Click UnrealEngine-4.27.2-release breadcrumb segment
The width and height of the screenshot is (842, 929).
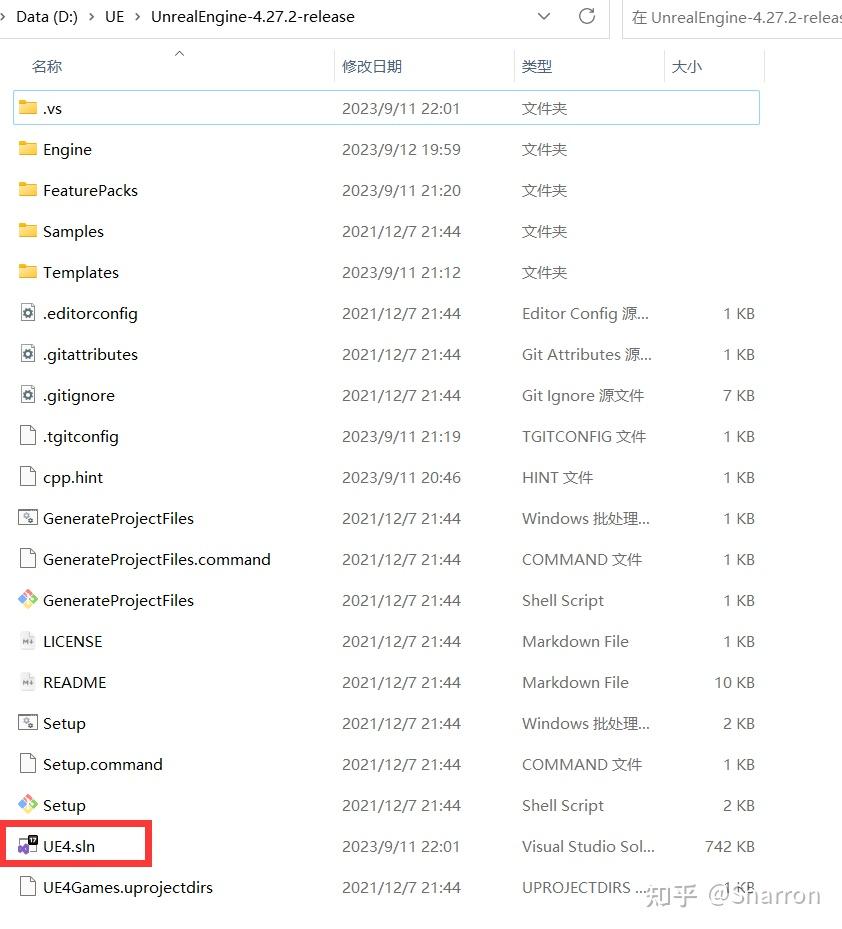[x=252, y=17]
